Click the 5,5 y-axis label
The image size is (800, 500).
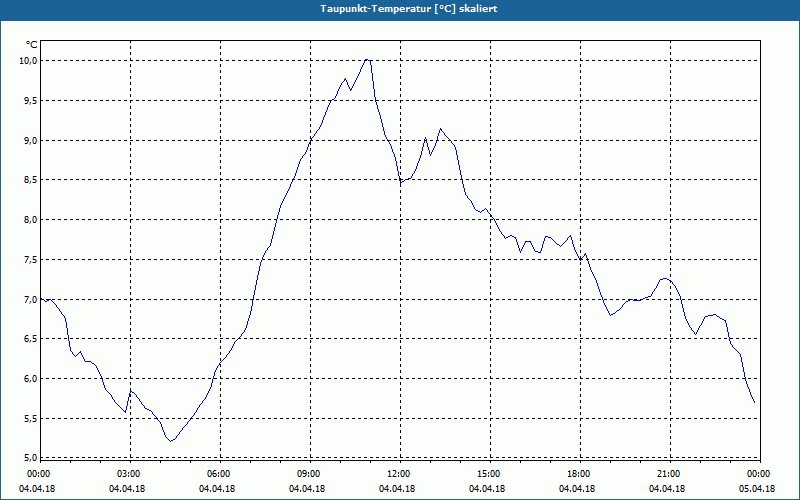click(30, 419)
